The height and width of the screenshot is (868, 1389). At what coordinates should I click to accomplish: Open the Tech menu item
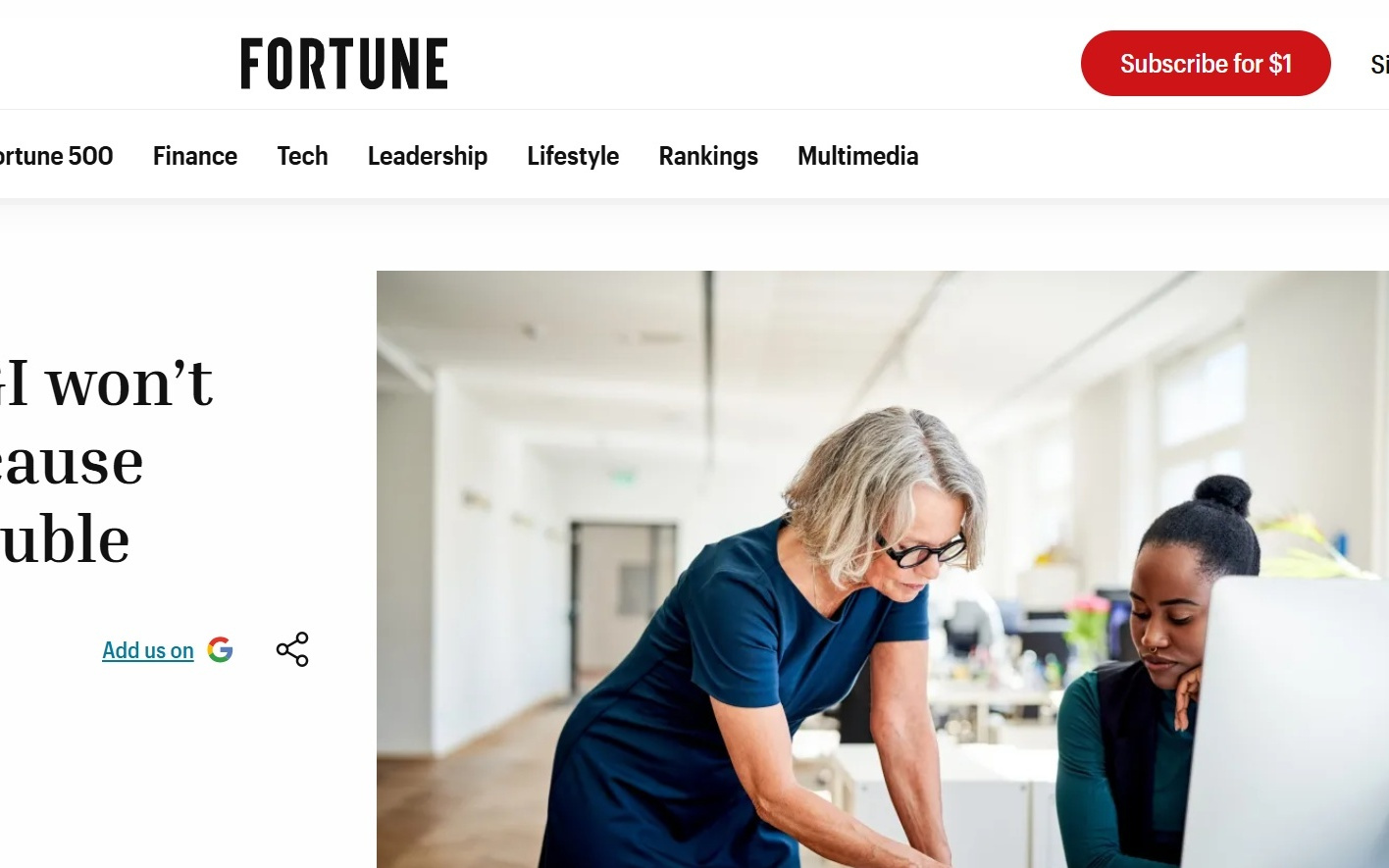point(302,156)
